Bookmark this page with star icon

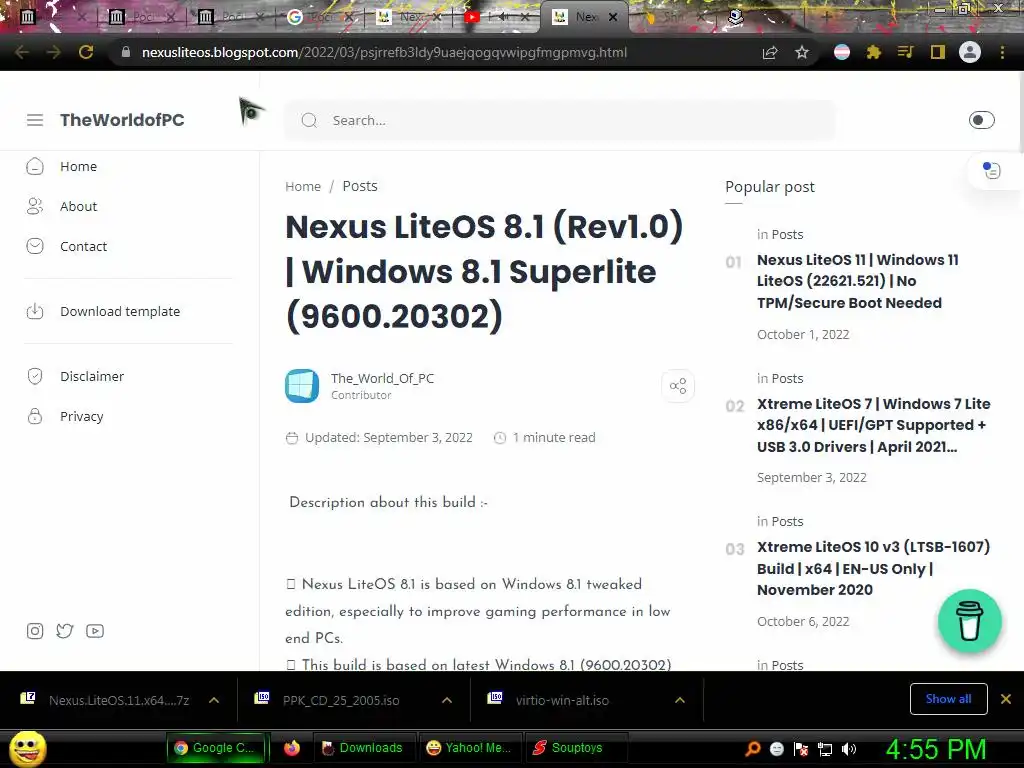coord(802,52)
